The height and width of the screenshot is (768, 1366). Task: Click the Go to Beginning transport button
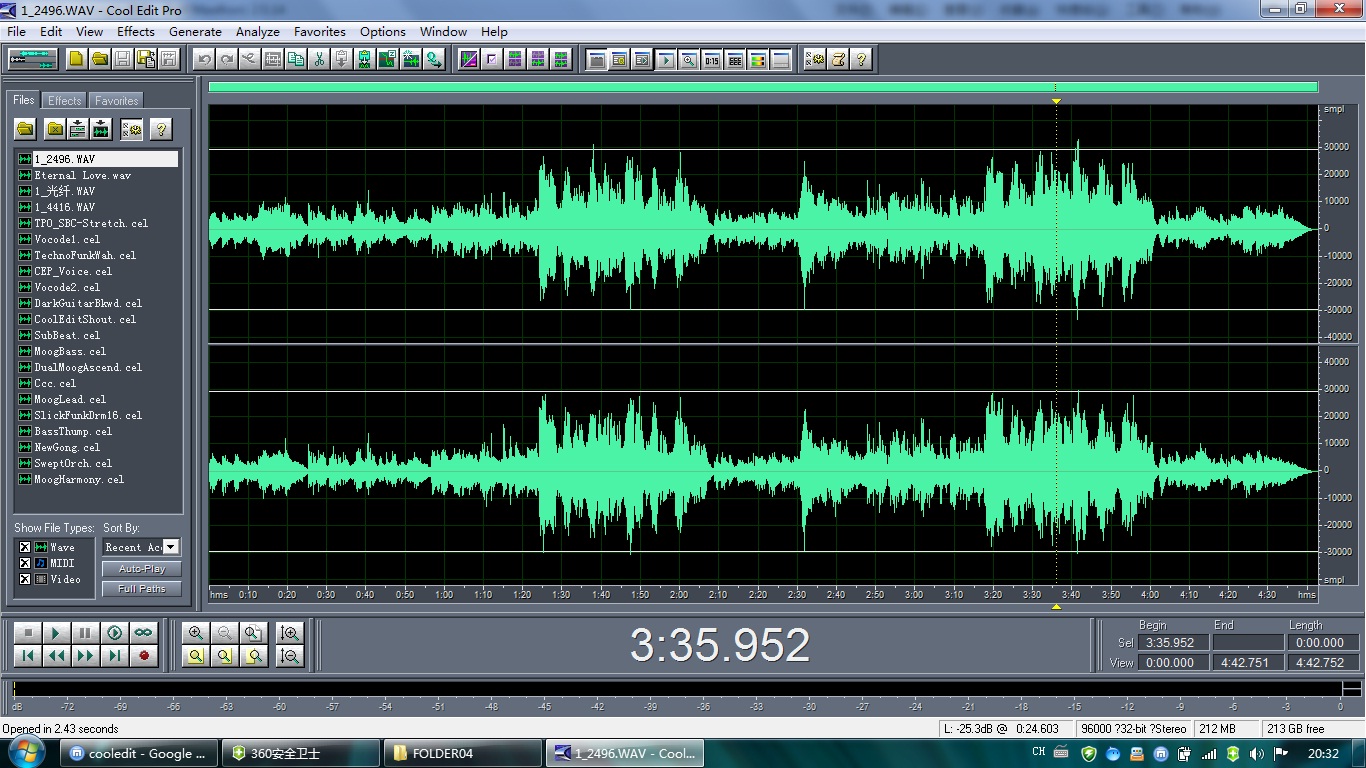[x=27, y=656]
